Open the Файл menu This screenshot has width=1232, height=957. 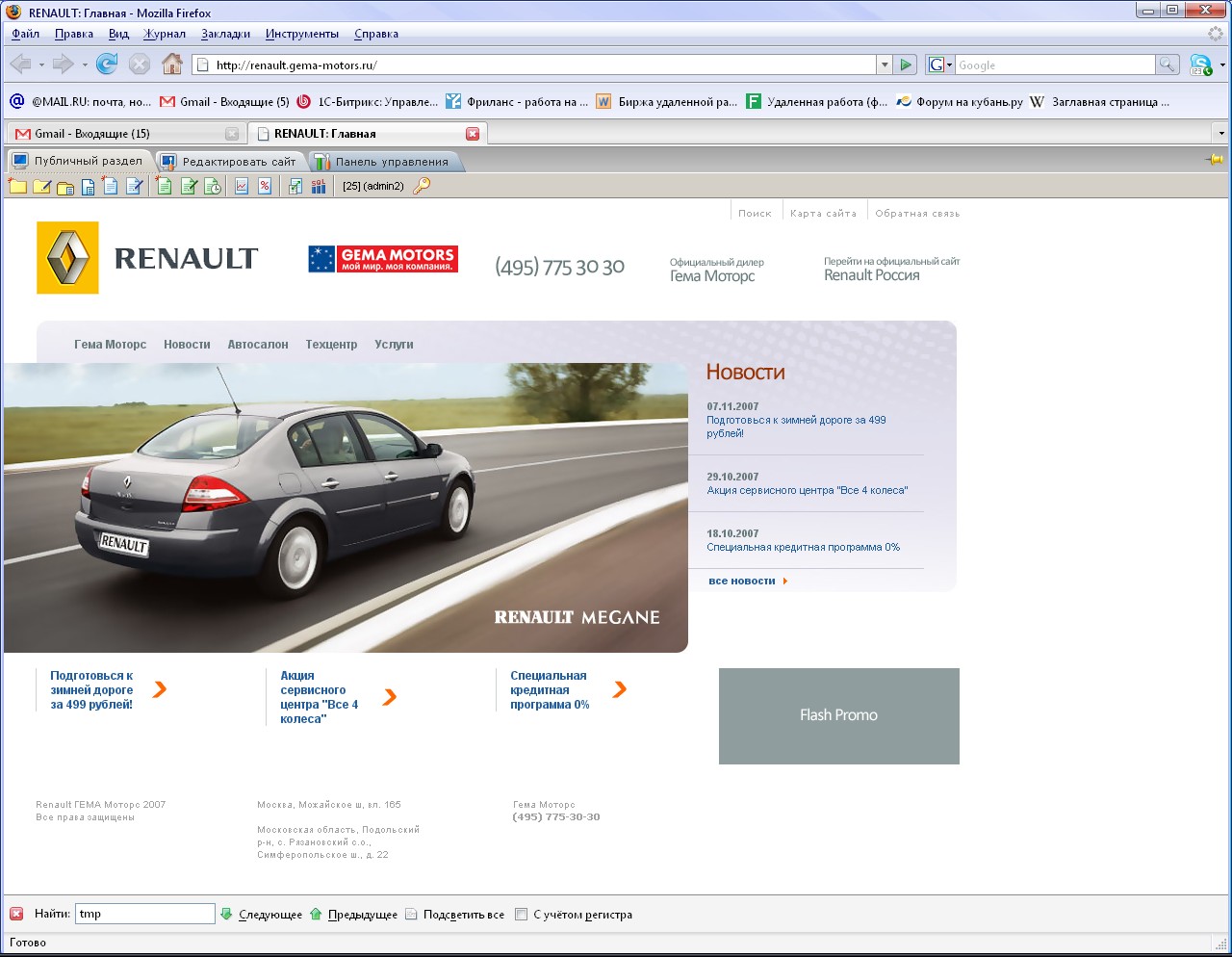tap(26, 34)
